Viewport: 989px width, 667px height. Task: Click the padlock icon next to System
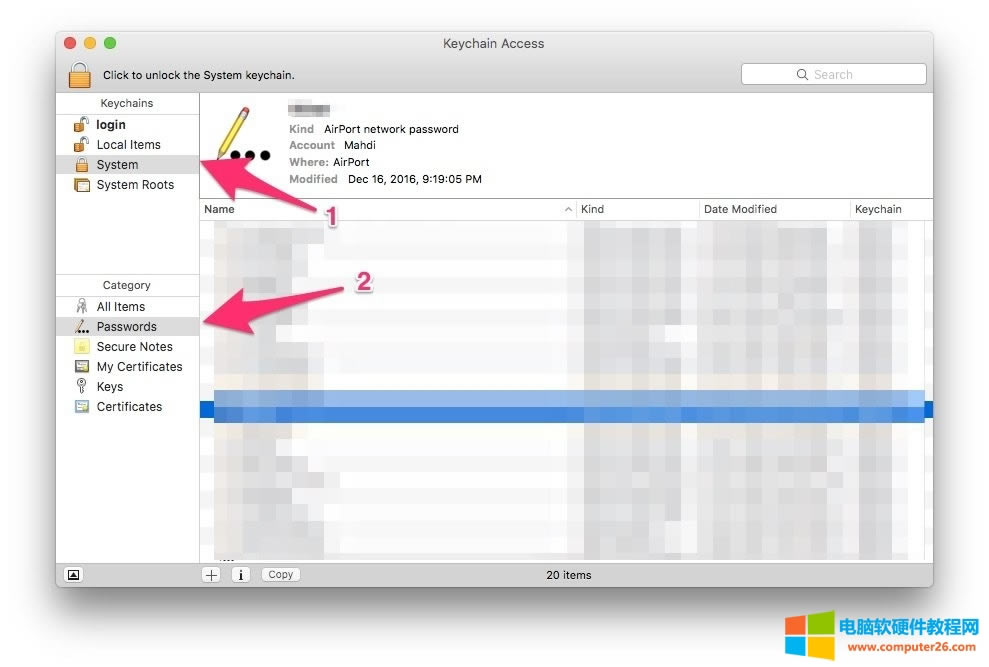82,164
